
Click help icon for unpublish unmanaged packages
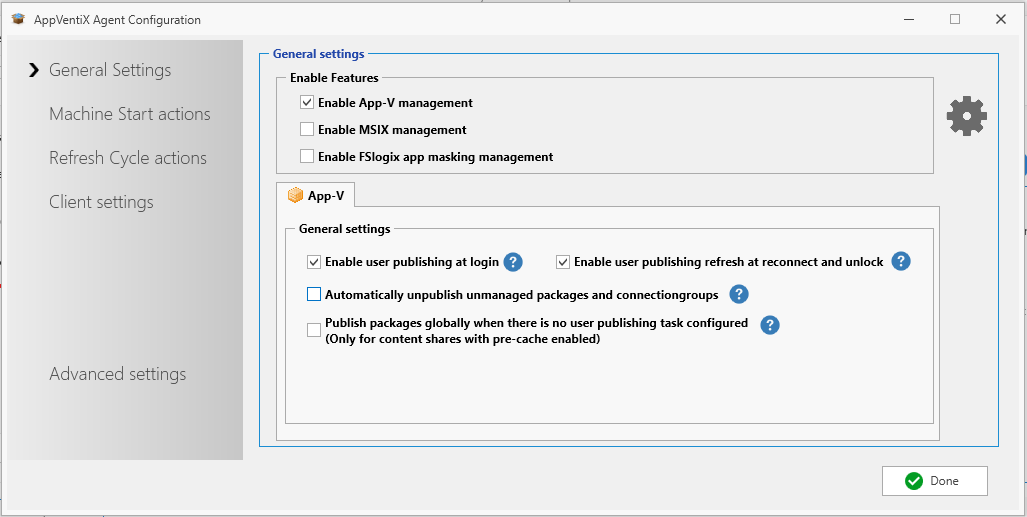pos(738,294)
